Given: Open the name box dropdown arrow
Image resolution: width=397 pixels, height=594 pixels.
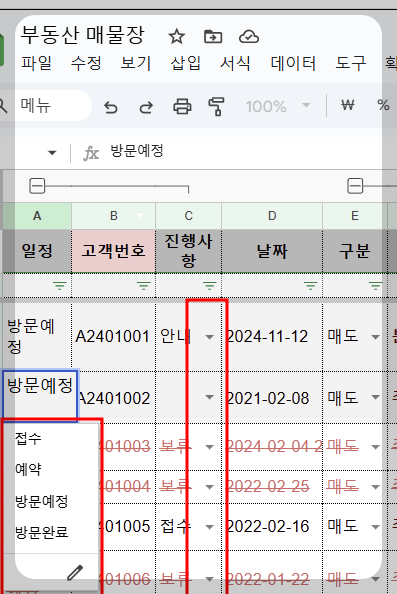Looking at the screenshot, I should pyautogui.click(x=52, y=153).
